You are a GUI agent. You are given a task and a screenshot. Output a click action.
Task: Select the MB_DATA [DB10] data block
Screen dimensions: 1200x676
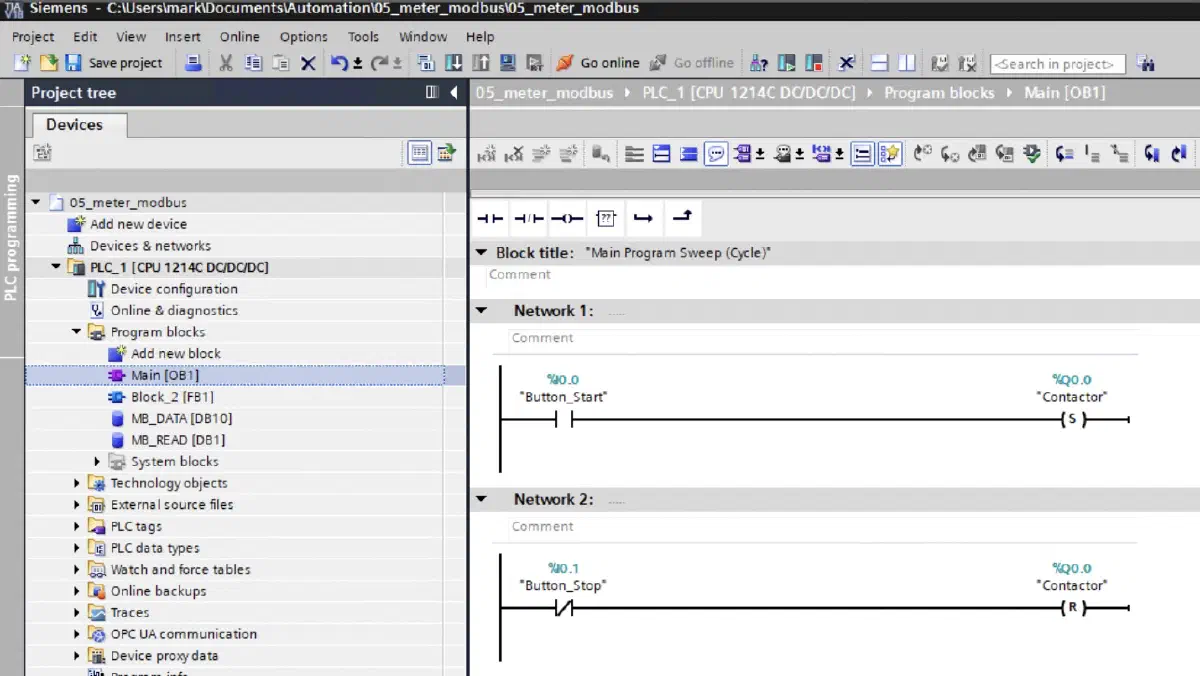point(171,418)
